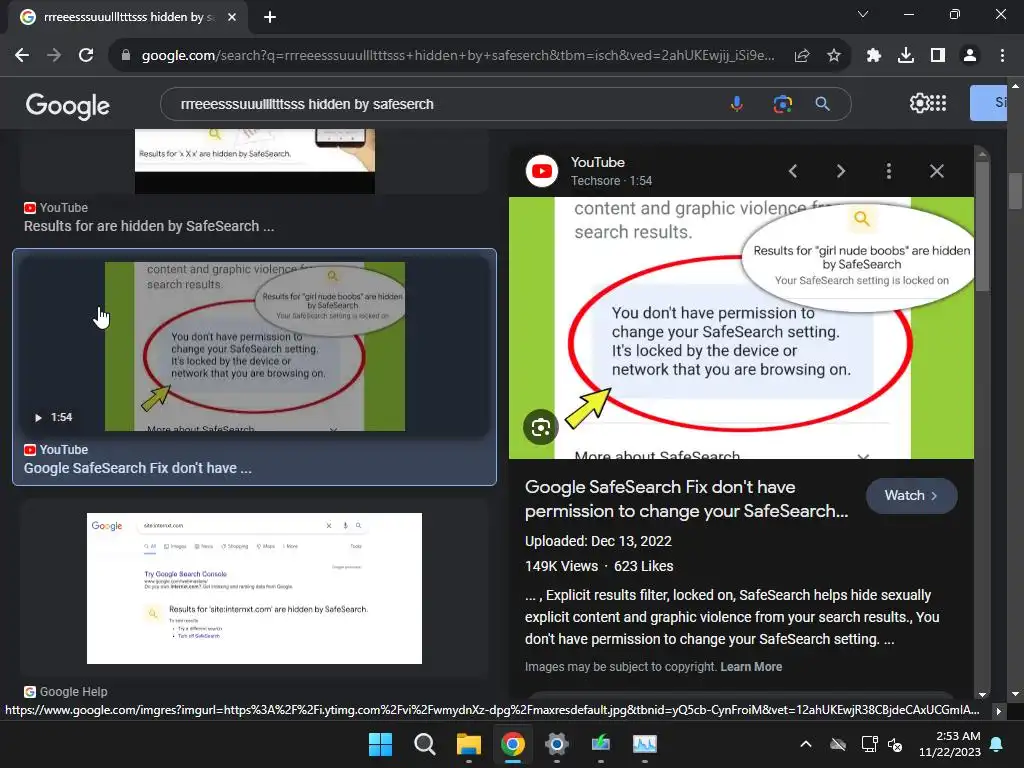This screenshot has width=1024, height=768.
Task: Click the preview panel scrollbar thumb
Action: 982,225
